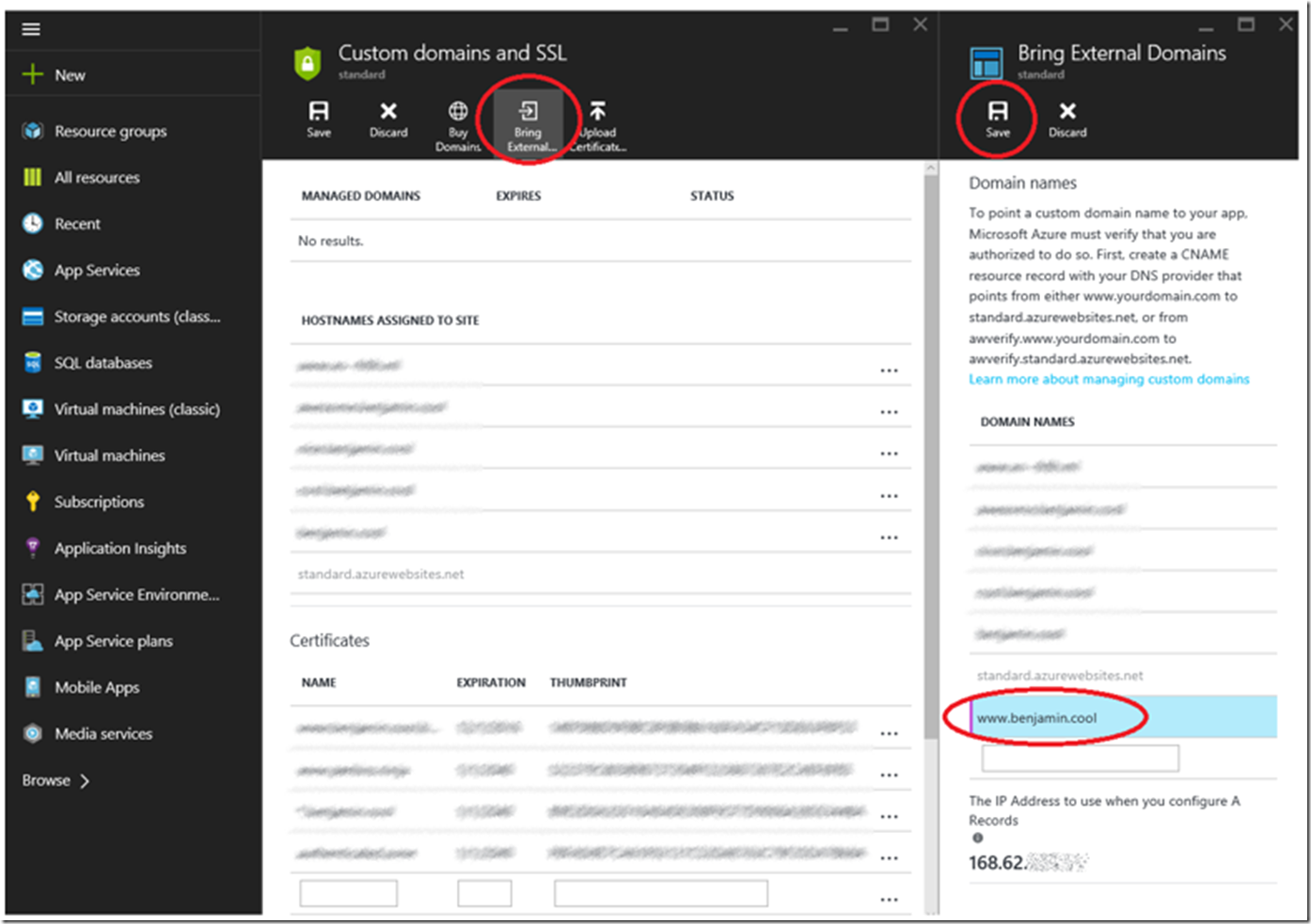Click the EXPIRATION column header

[x=491, y=682]
